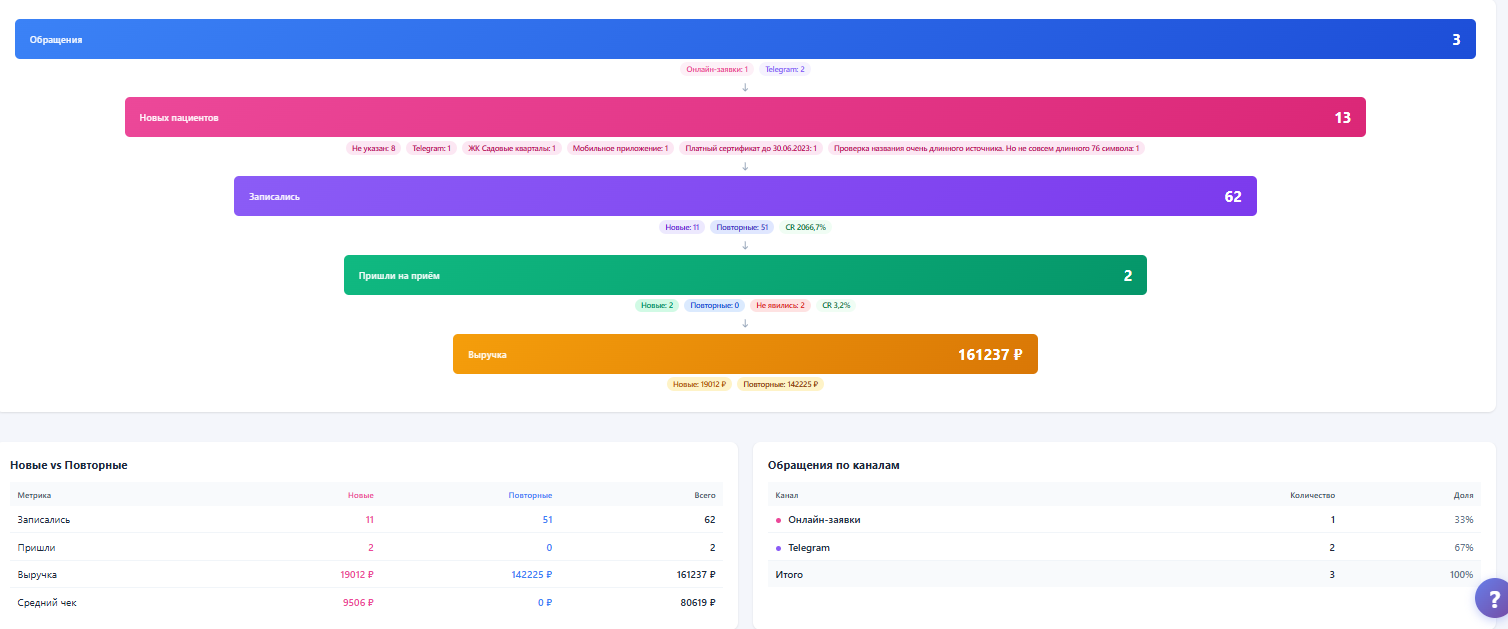Select the Выручка funnel stage bar
This screenshot has width=1508, height=629.
coord(744,353)
